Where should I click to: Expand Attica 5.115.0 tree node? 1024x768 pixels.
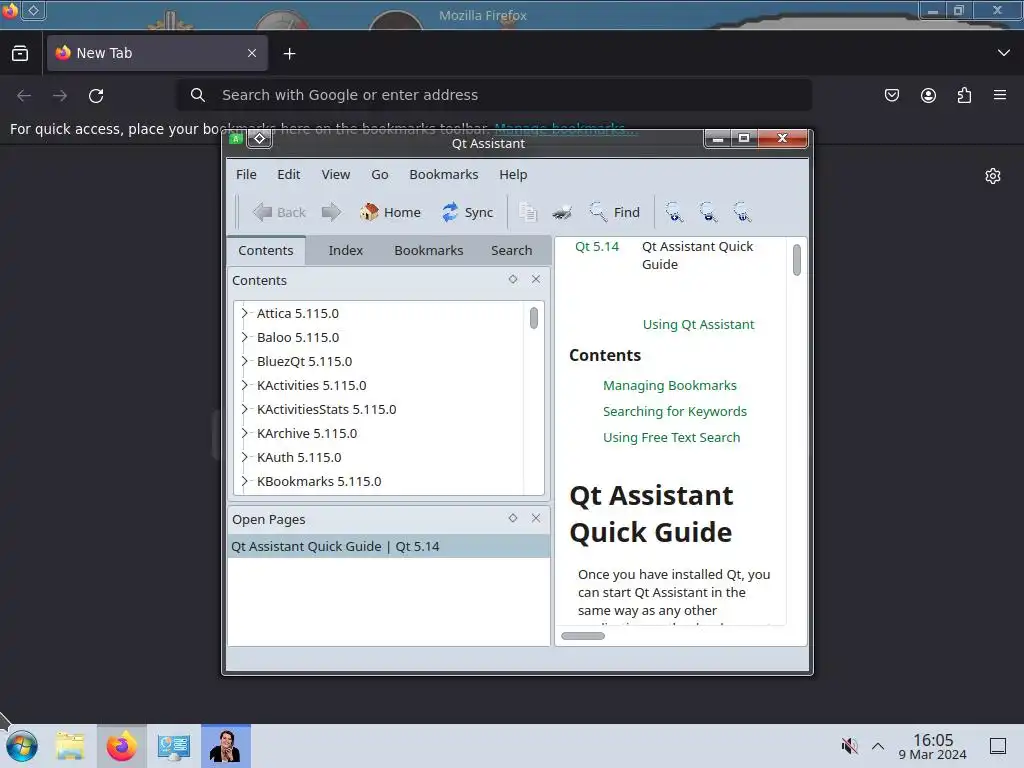tap(245, 313)
